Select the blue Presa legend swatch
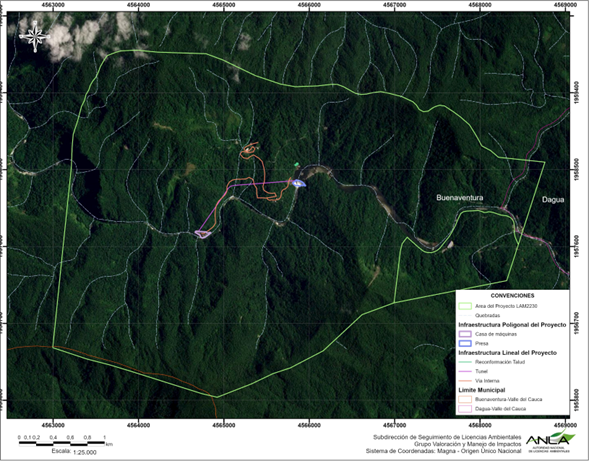The width and height of the screenshot is (589, 461). [465, 343]
